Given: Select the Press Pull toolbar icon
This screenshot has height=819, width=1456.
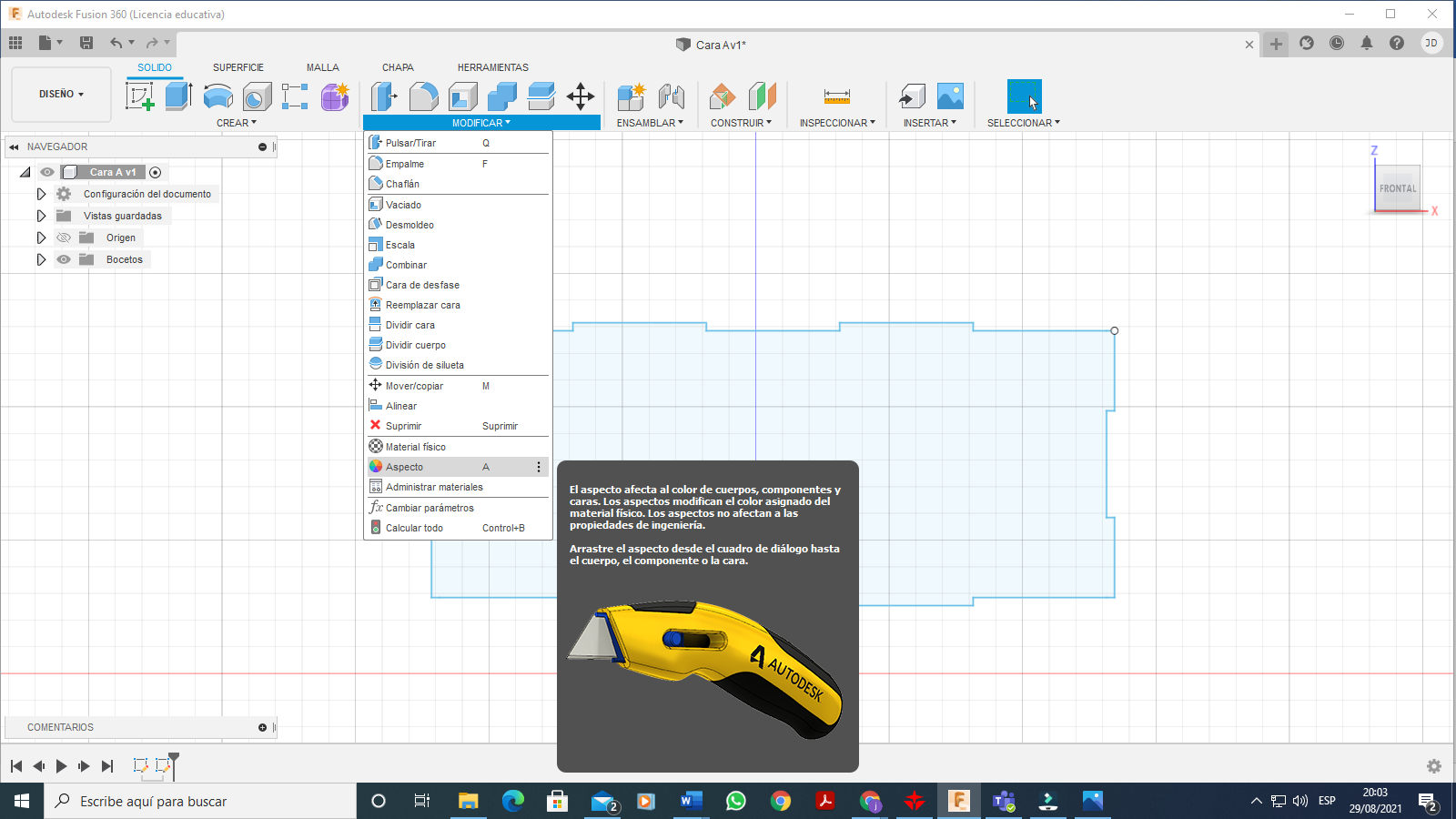Looking at the screenshot, I should 384,96.
